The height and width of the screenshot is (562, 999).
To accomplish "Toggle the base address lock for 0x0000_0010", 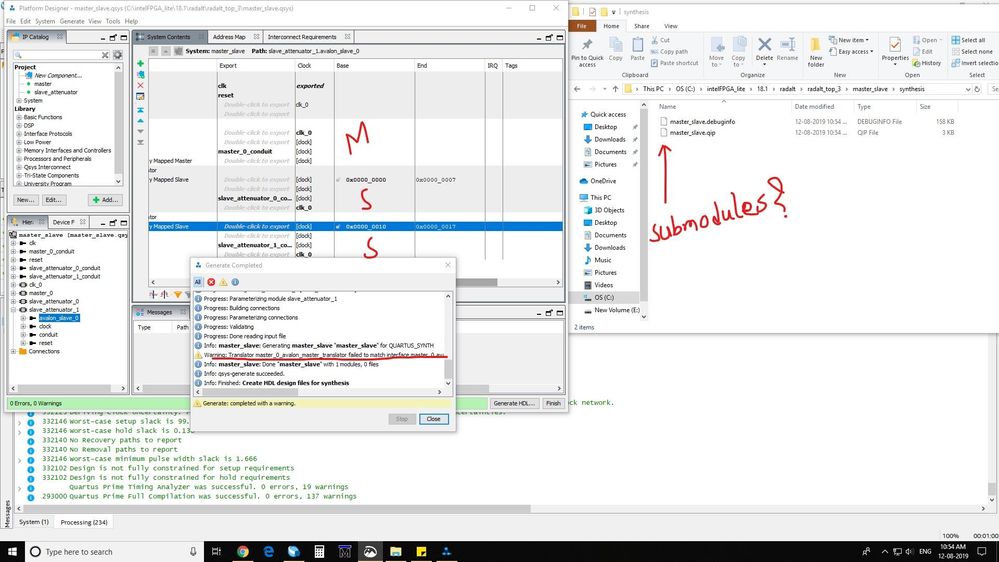I will coord(339,227).
